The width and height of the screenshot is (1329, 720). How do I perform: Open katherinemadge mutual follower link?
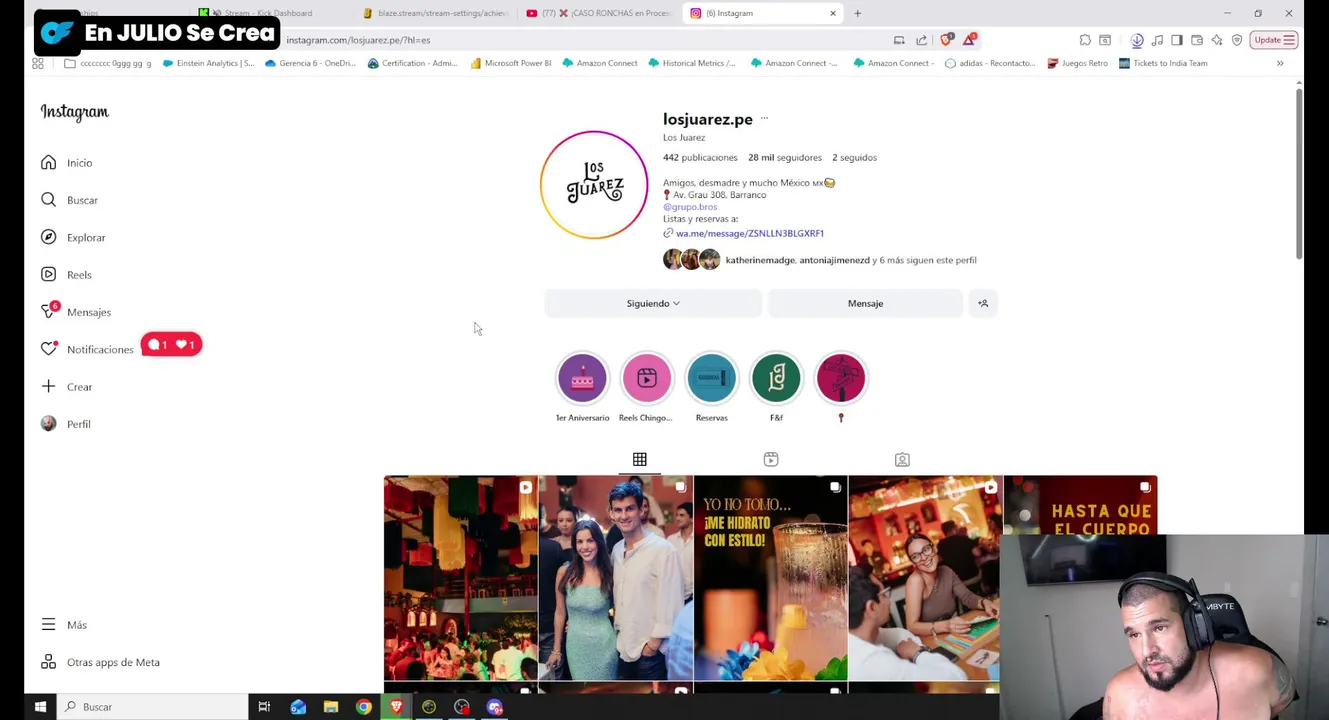[760, 260]
